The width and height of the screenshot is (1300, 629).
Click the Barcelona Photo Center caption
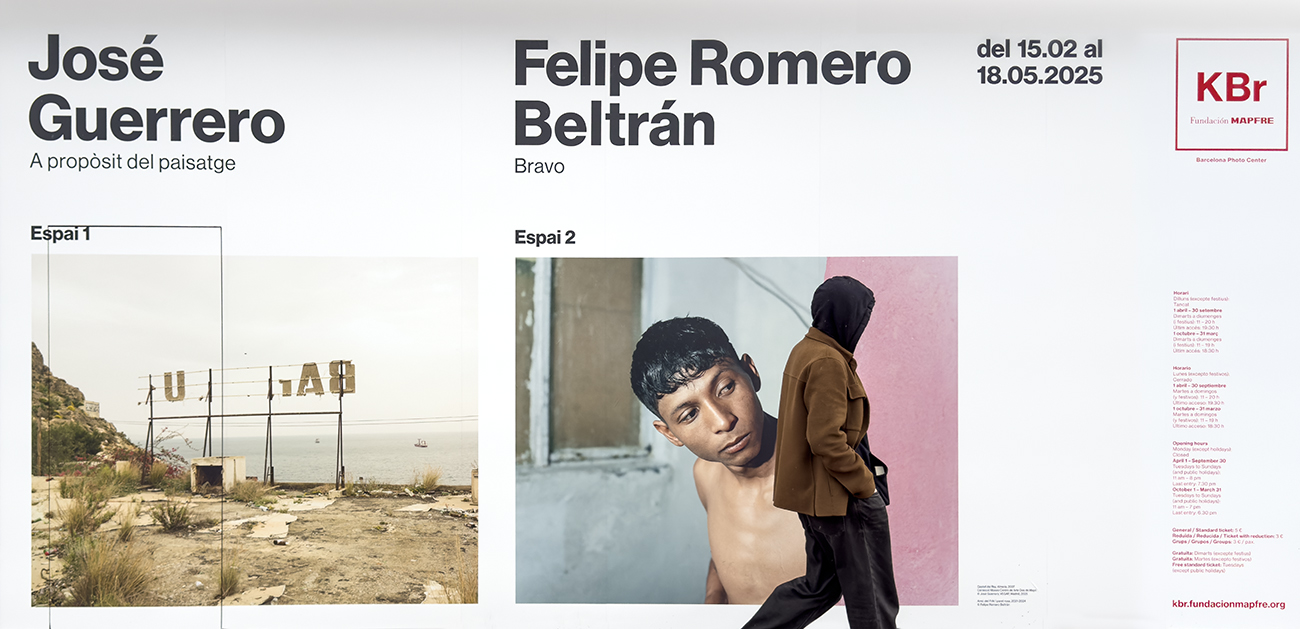pos(1231,160)
